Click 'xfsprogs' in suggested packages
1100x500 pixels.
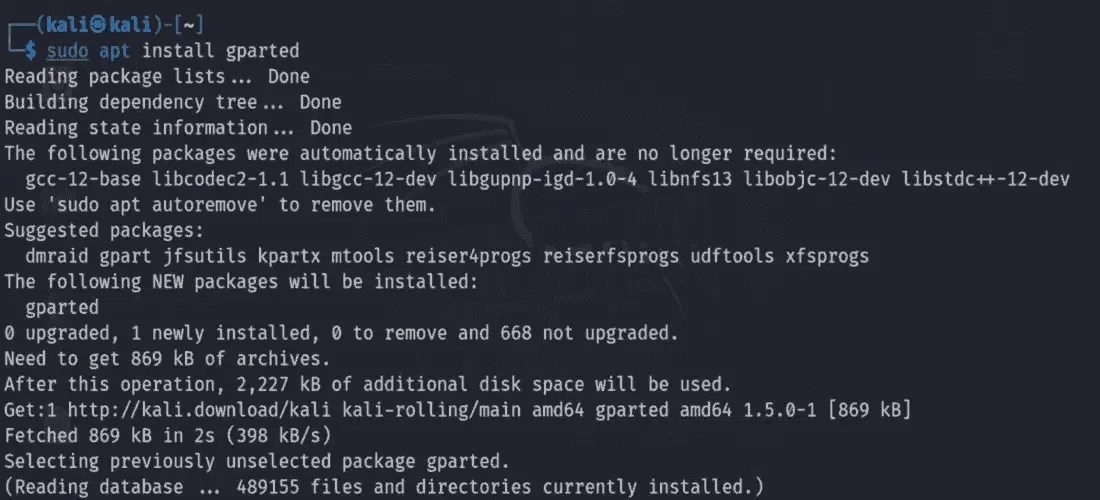point(827,256)
